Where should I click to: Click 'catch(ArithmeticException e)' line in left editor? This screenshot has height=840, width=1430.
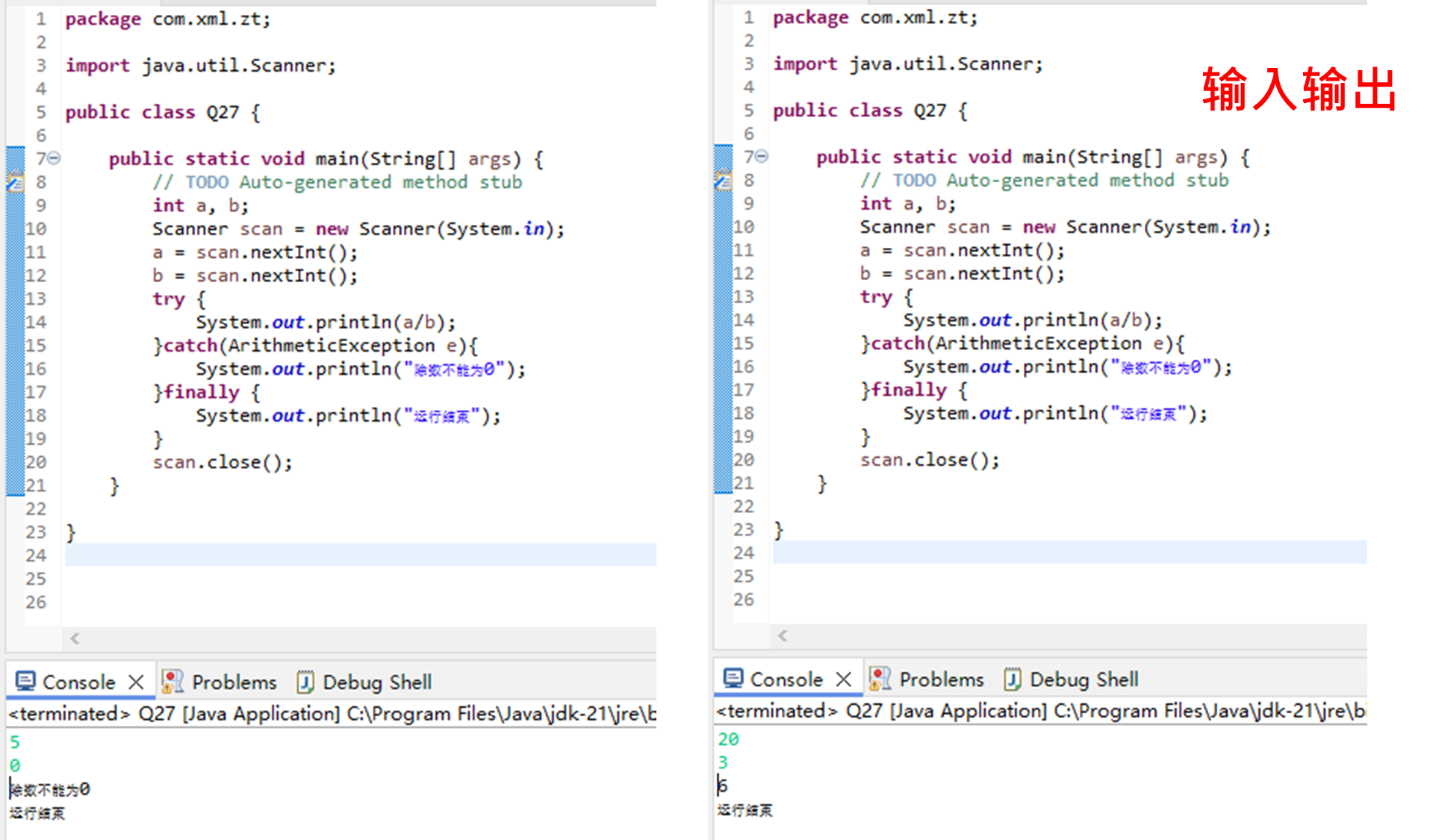pos(315,346)
